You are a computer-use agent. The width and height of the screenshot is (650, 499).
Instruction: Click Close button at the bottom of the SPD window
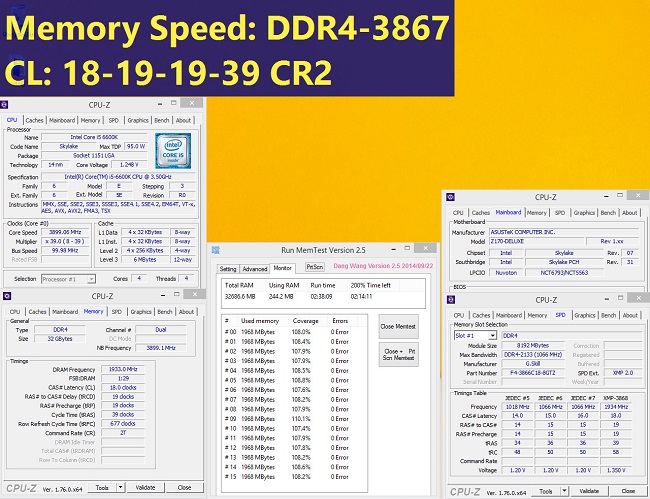[x=628, y=491]
